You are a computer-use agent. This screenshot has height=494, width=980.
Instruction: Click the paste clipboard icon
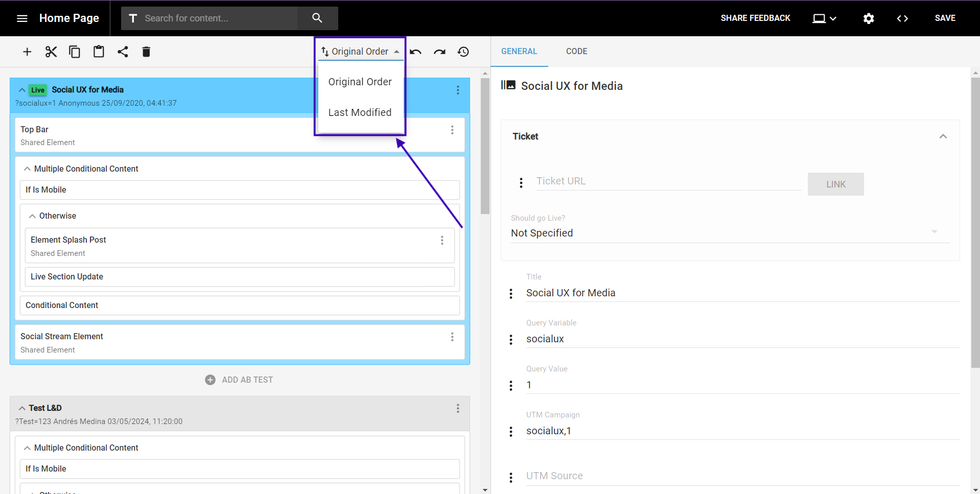[x=98, y=52]
